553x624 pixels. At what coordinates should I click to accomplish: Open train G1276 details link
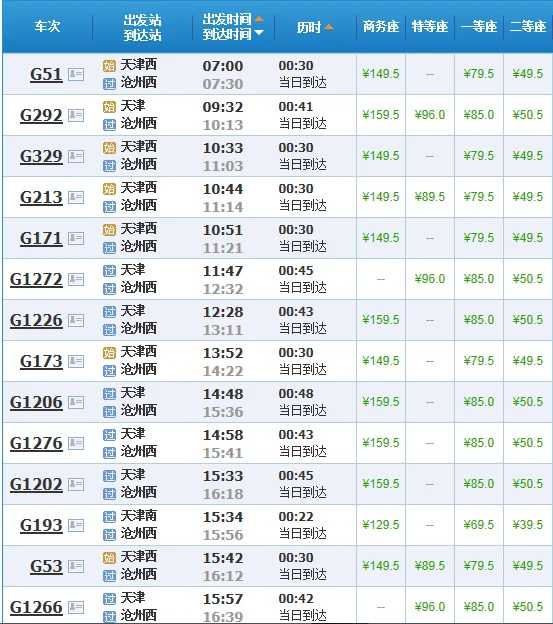coord(36,444)
